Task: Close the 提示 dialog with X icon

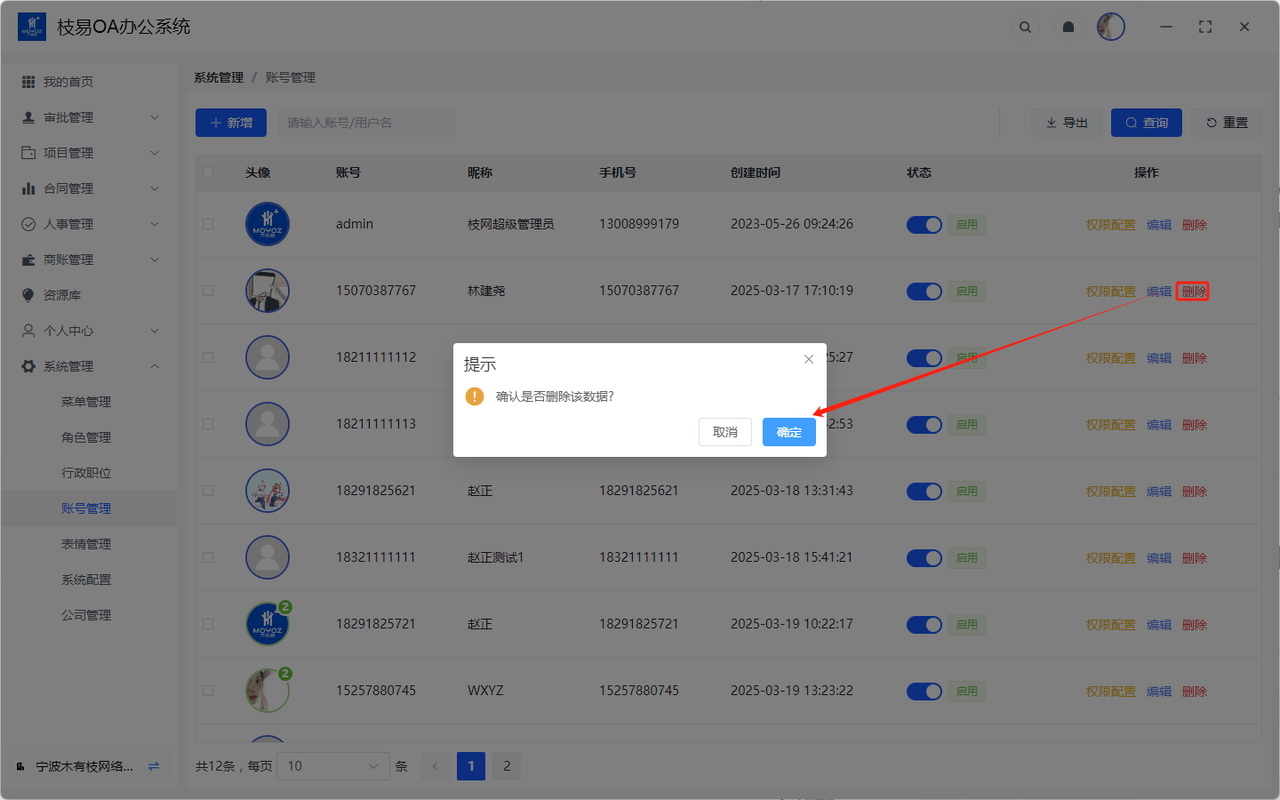Action: pyautogui.click(x=809, y=359)
